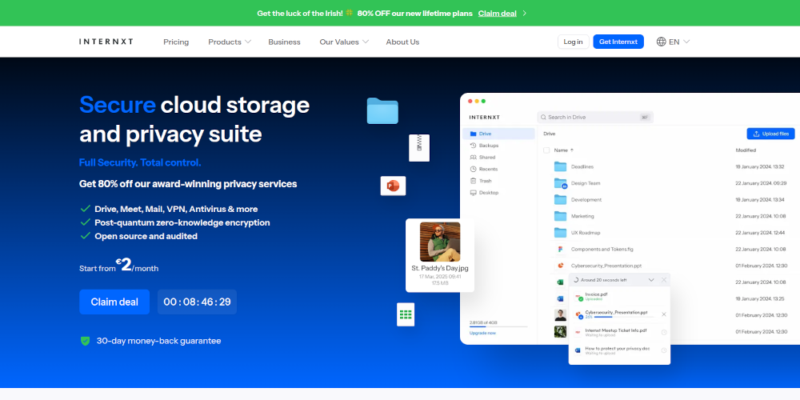Click the upload progress bar for Cybersecurity_Presentation.ppt
The image size is (800, 400).
tap(623, 317)
